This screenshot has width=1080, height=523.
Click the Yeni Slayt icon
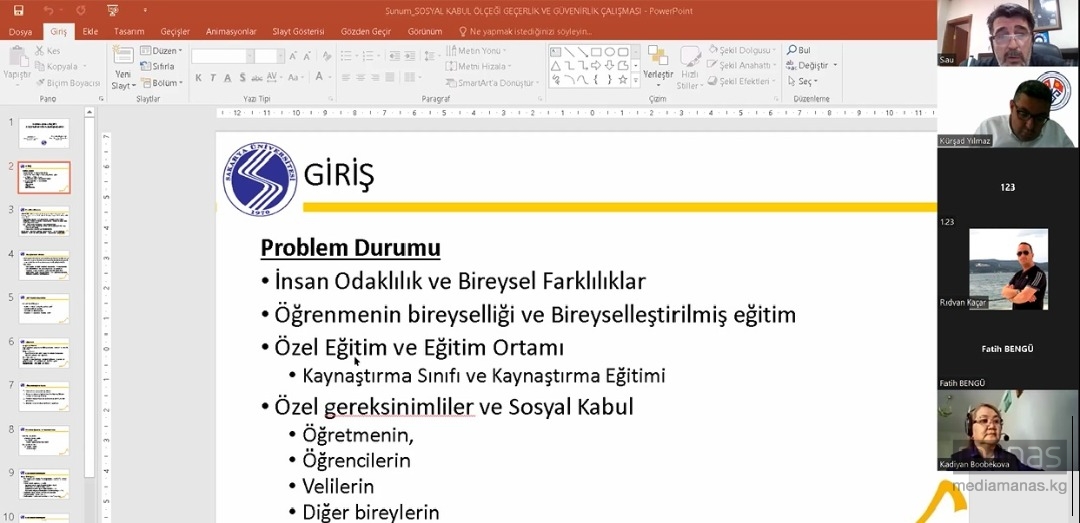(123, 56)
